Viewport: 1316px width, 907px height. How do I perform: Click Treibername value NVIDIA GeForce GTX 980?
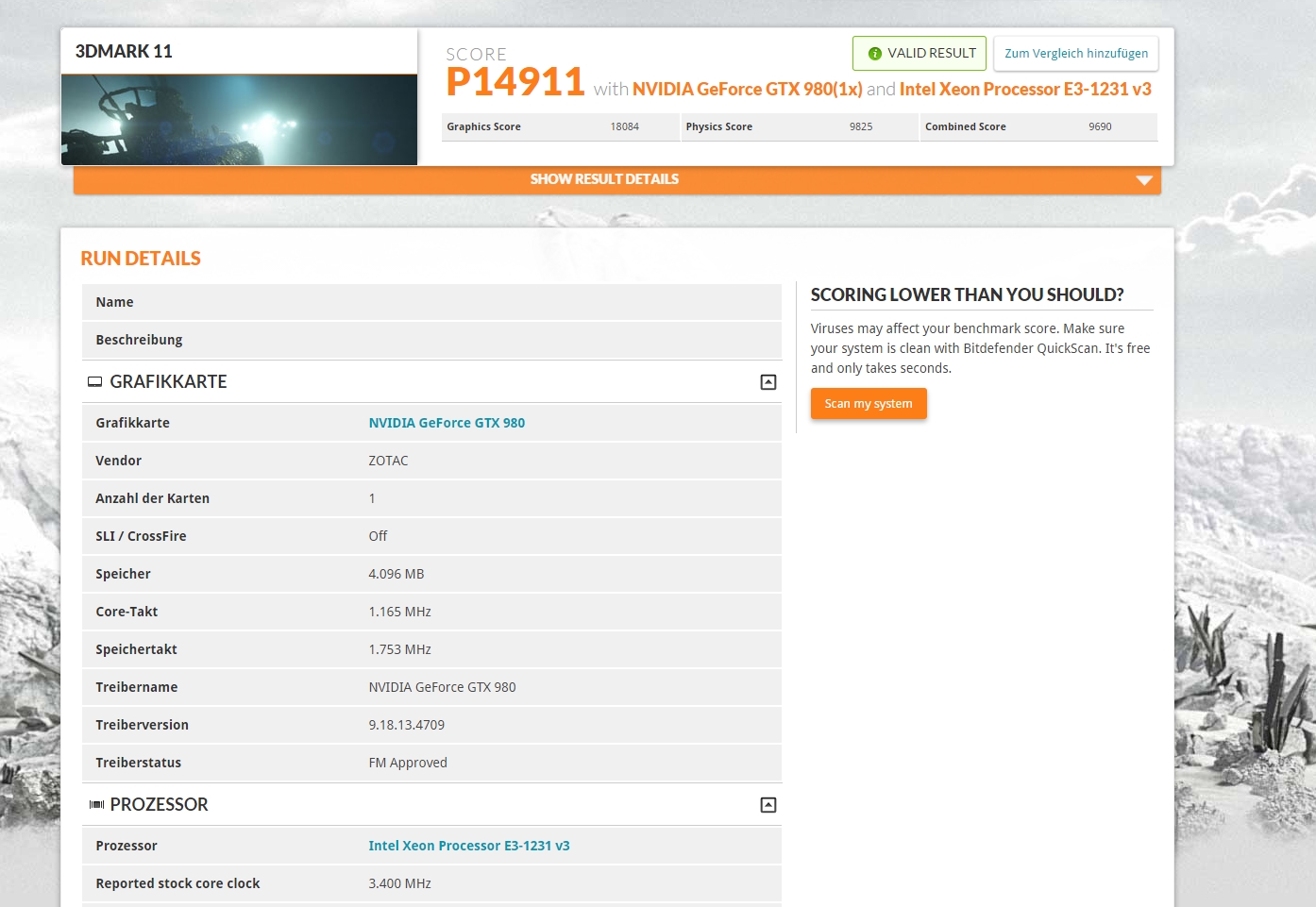[x=442, y=687]
